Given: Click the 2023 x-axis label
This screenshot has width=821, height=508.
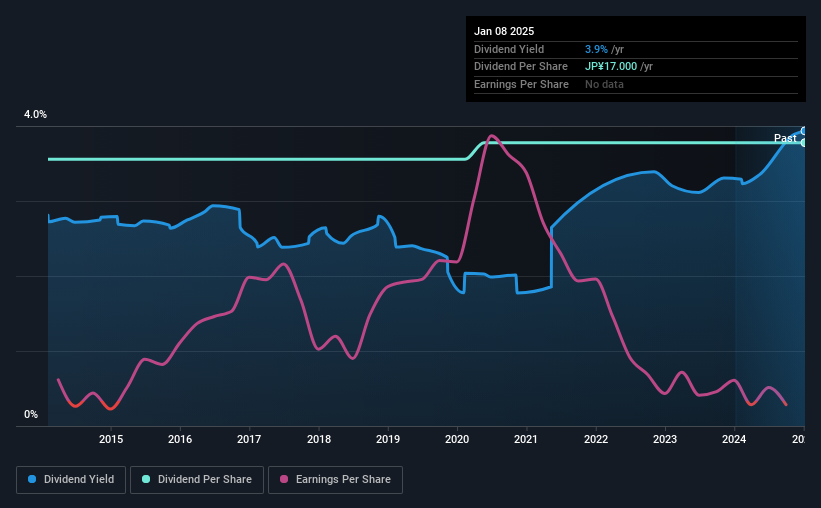Looking at the screenshot, I should [x=665, y=439].
